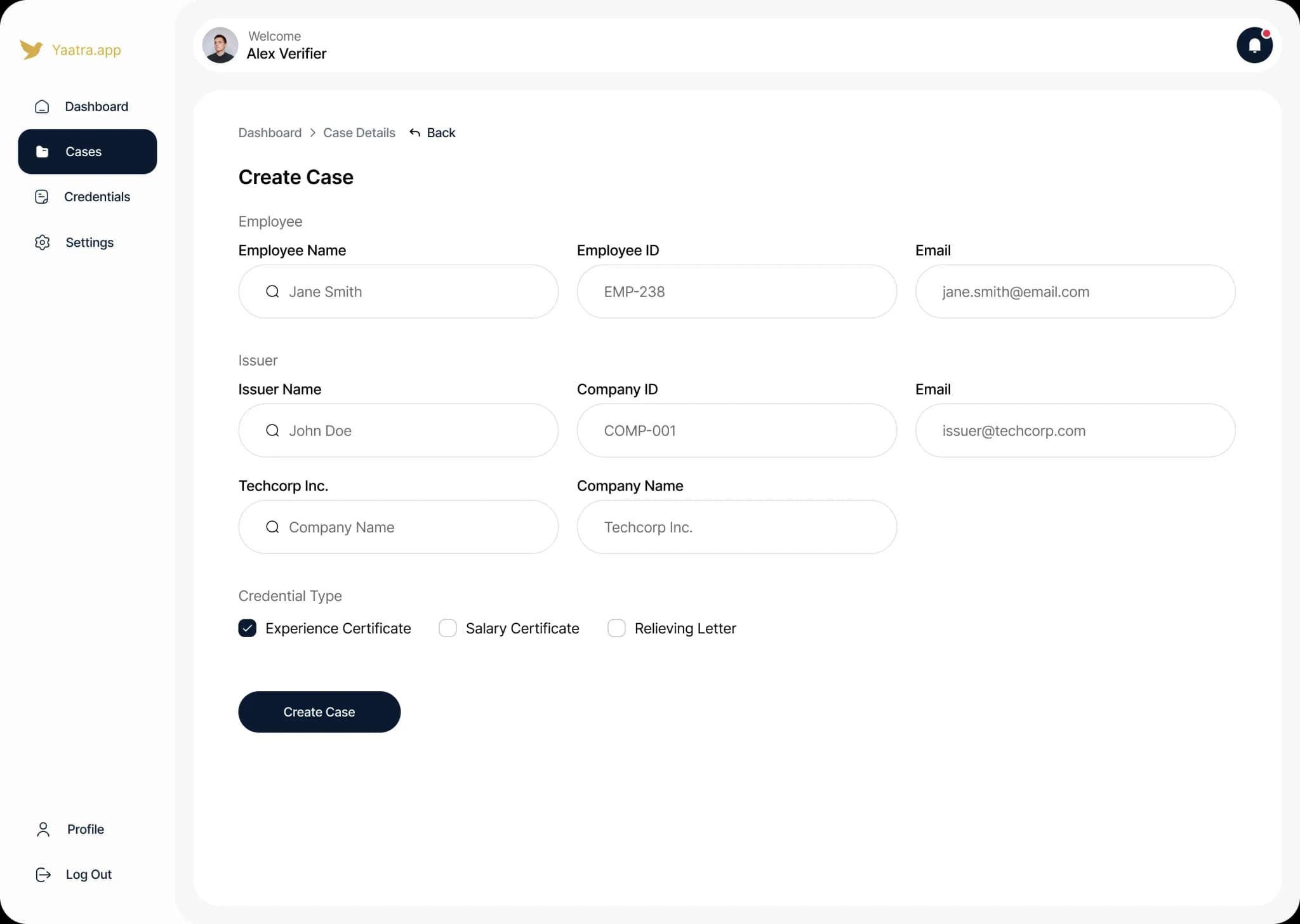This screenshot has height=924, width=1300.
Task: Click search icon in Company Name search field
Action: (272, 527)
